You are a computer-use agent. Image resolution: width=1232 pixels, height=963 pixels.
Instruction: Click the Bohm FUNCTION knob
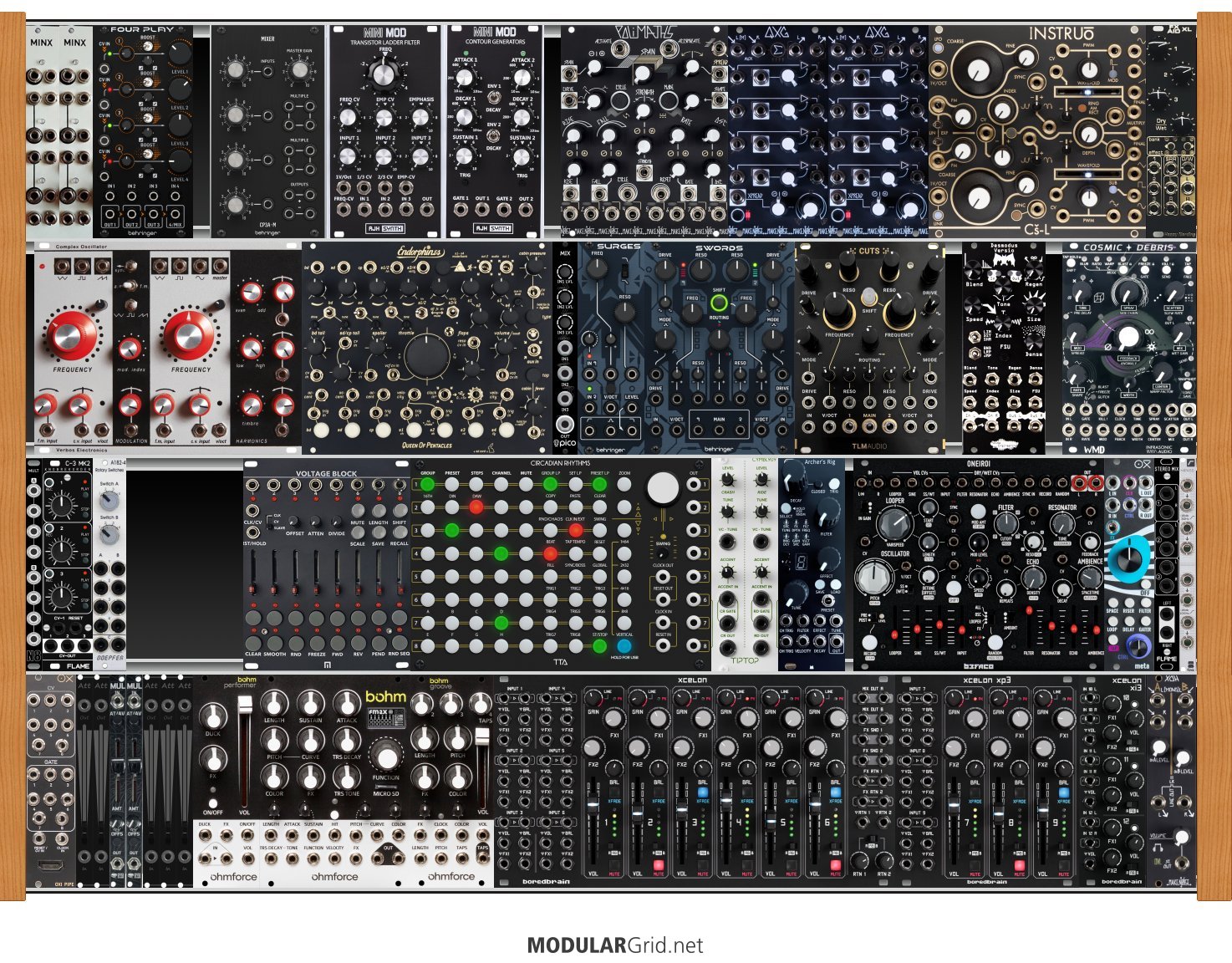[x=385, y=757]
